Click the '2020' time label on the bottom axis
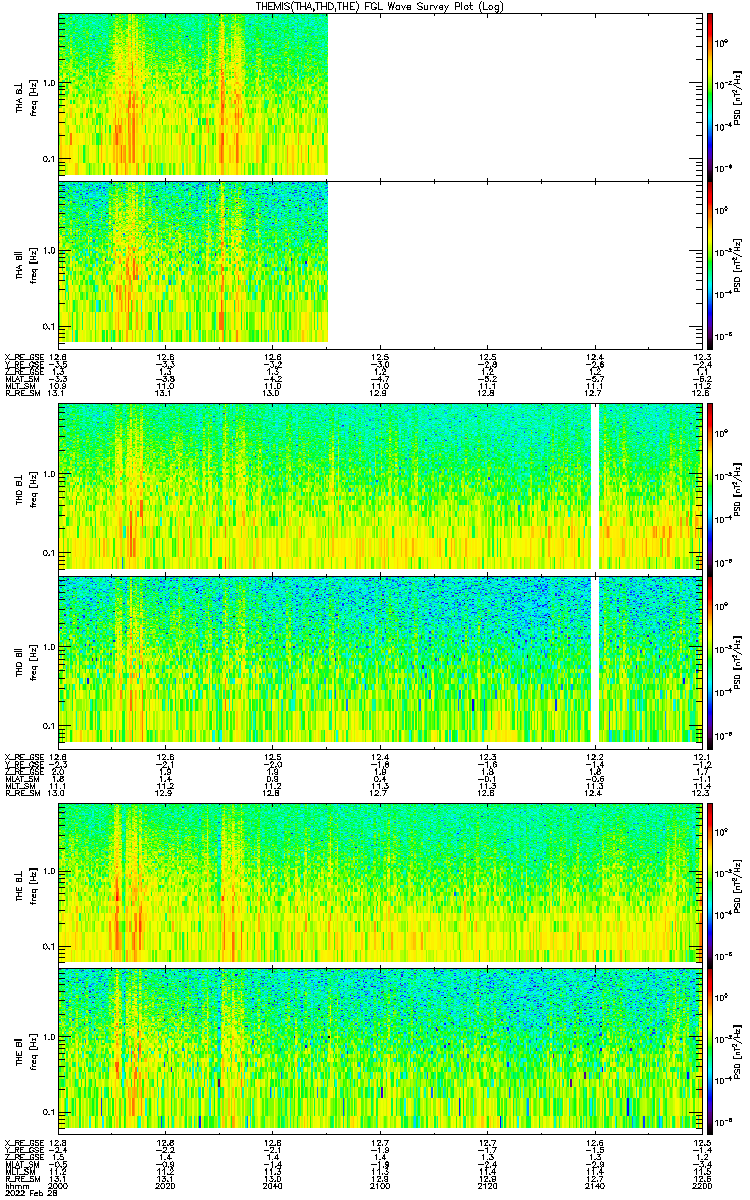The width and height of the screenshot is (750, 1200). click(165, 1186)
